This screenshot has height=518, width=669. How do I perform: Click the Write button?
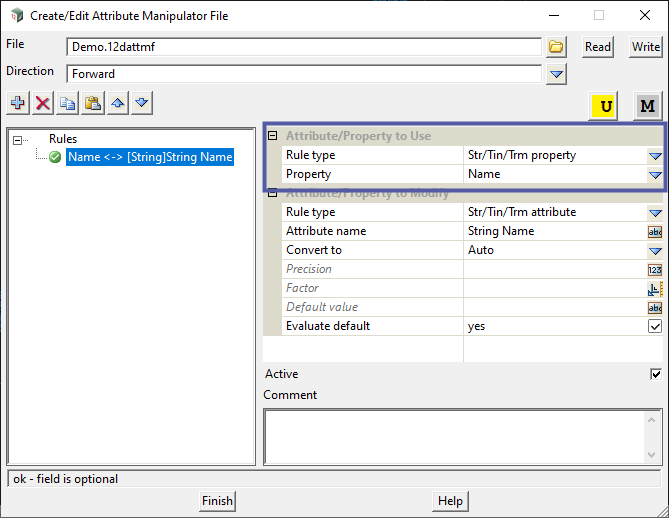click(646, 47)
